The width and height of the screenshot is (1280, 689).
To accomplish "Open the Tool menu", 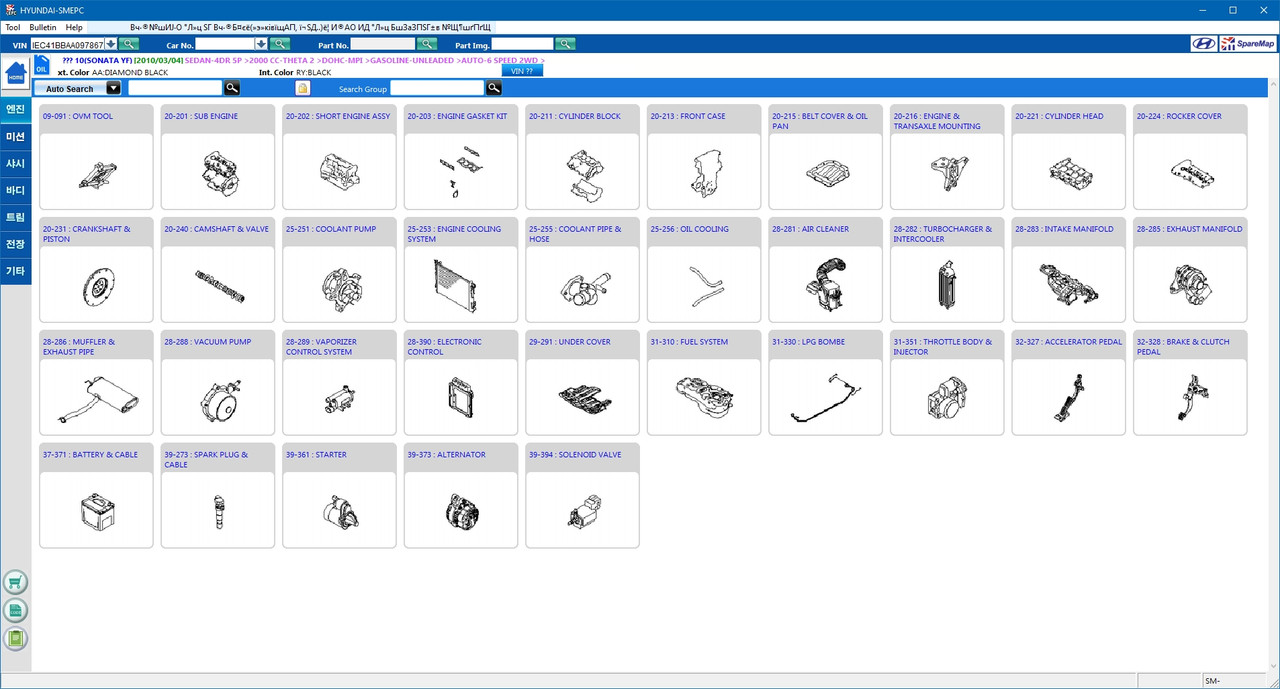I will tap(13, 27).
